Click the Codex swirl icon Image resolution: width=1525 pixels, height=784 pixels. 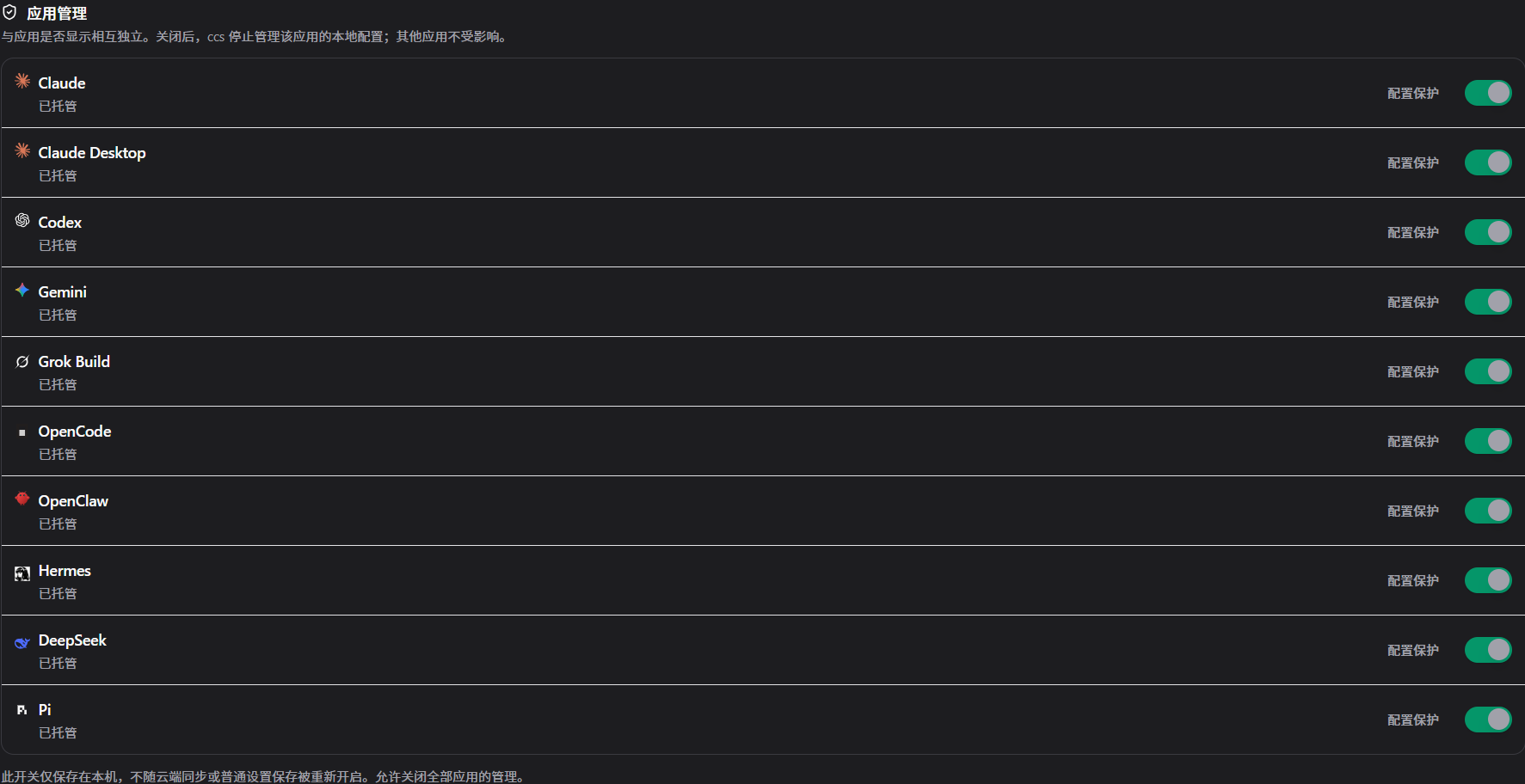[x=22, y=220]
